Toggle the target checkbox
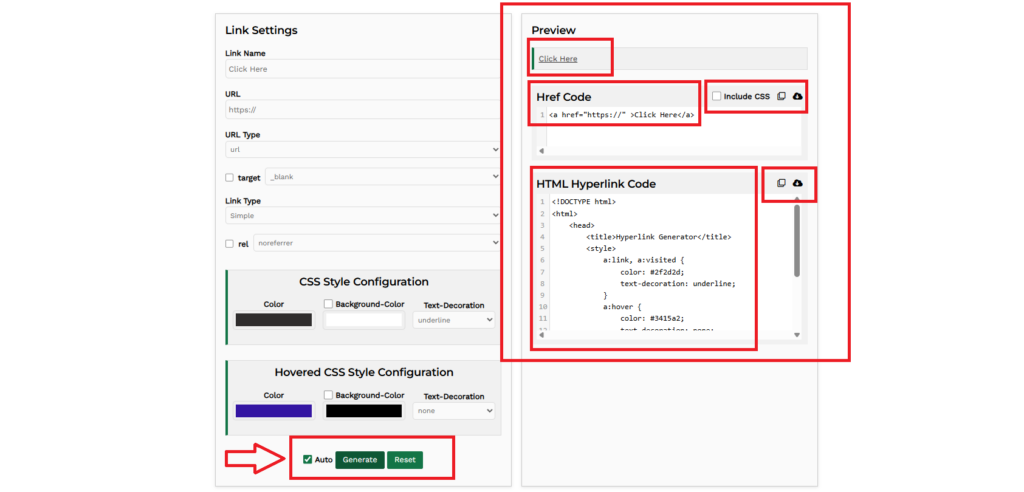The width and height of the screenshot is (1024, 492). click(229, 177)
